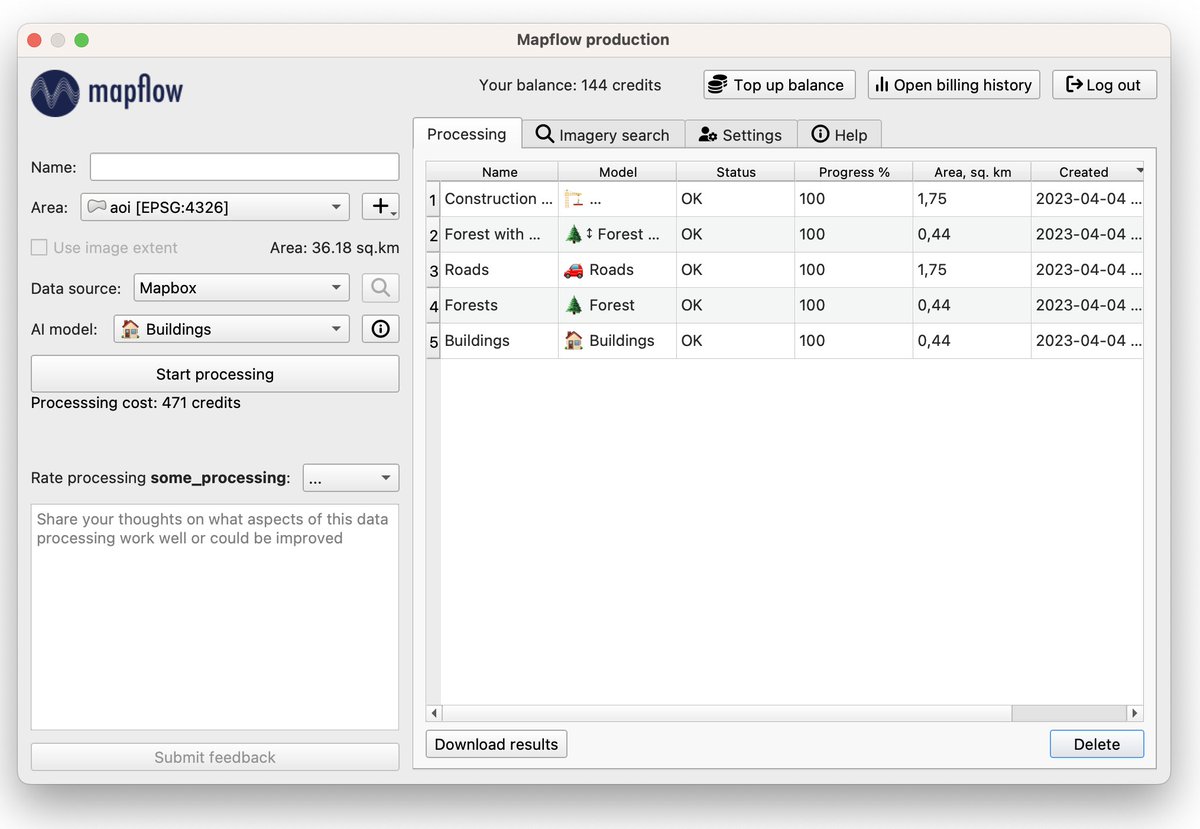Click the table scroll left arrow
Image resolution: width=1200 pixels, height=829 pixels.
[434, 713]
